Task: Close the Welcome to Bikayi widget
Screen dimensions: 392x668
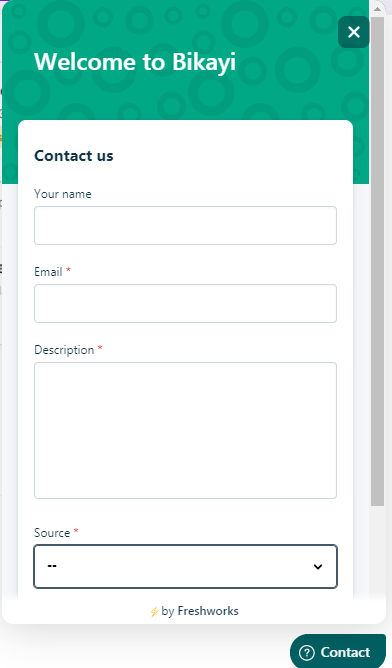Action: click(354, 32)
